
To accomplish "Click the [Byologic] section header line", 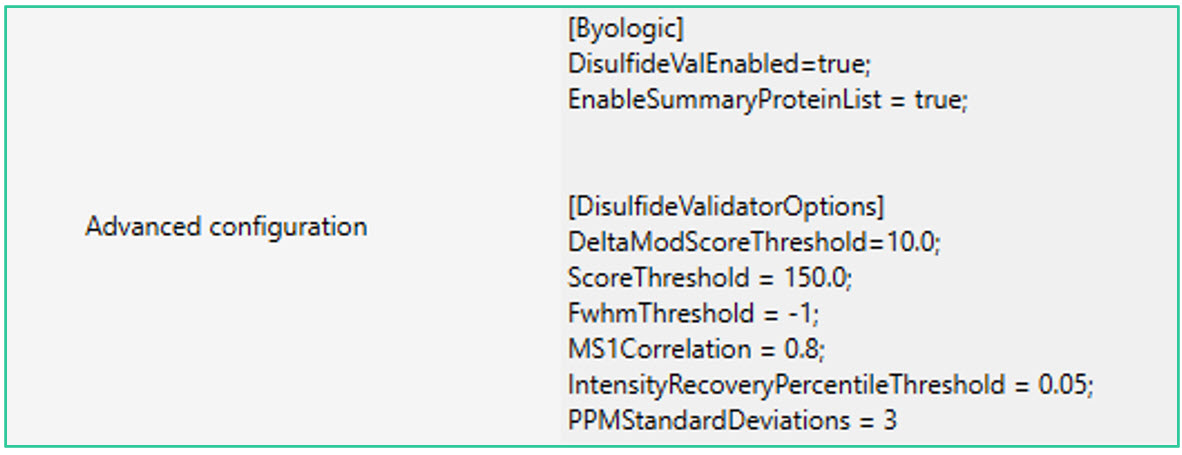I will click(626, 29).
